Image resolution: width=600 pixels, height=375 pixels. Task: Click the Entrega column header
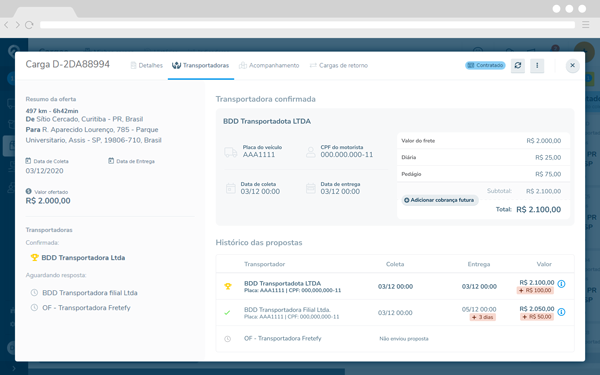coord(479,264)
